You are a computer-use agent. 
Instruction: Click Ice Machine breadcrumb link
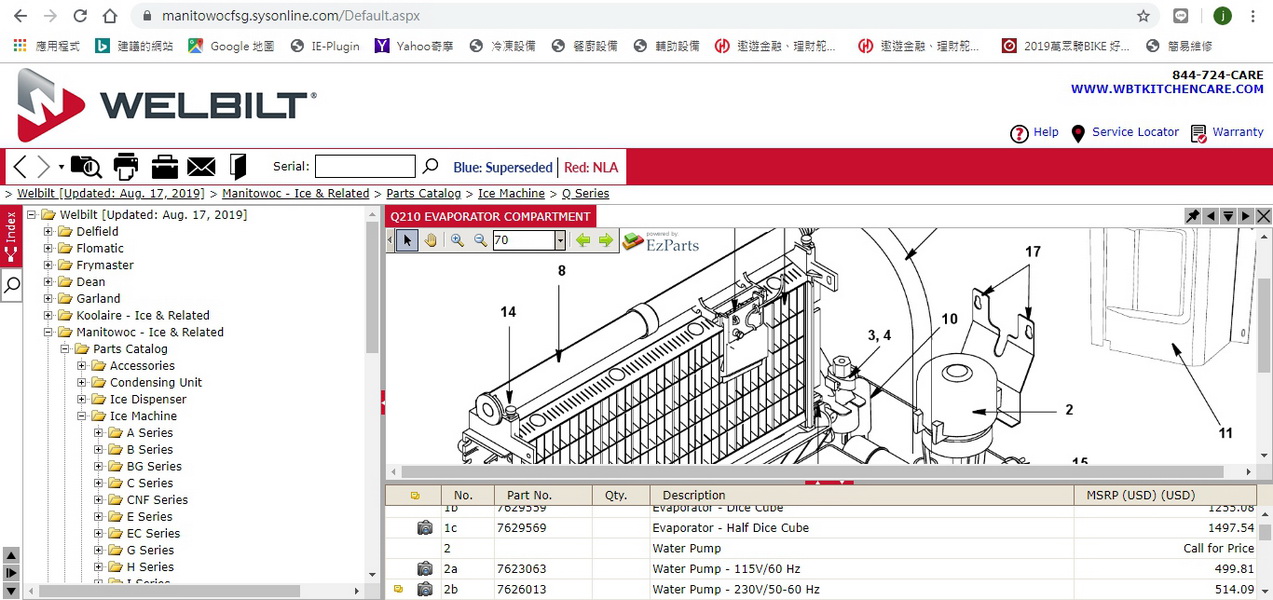click(511, 193)
